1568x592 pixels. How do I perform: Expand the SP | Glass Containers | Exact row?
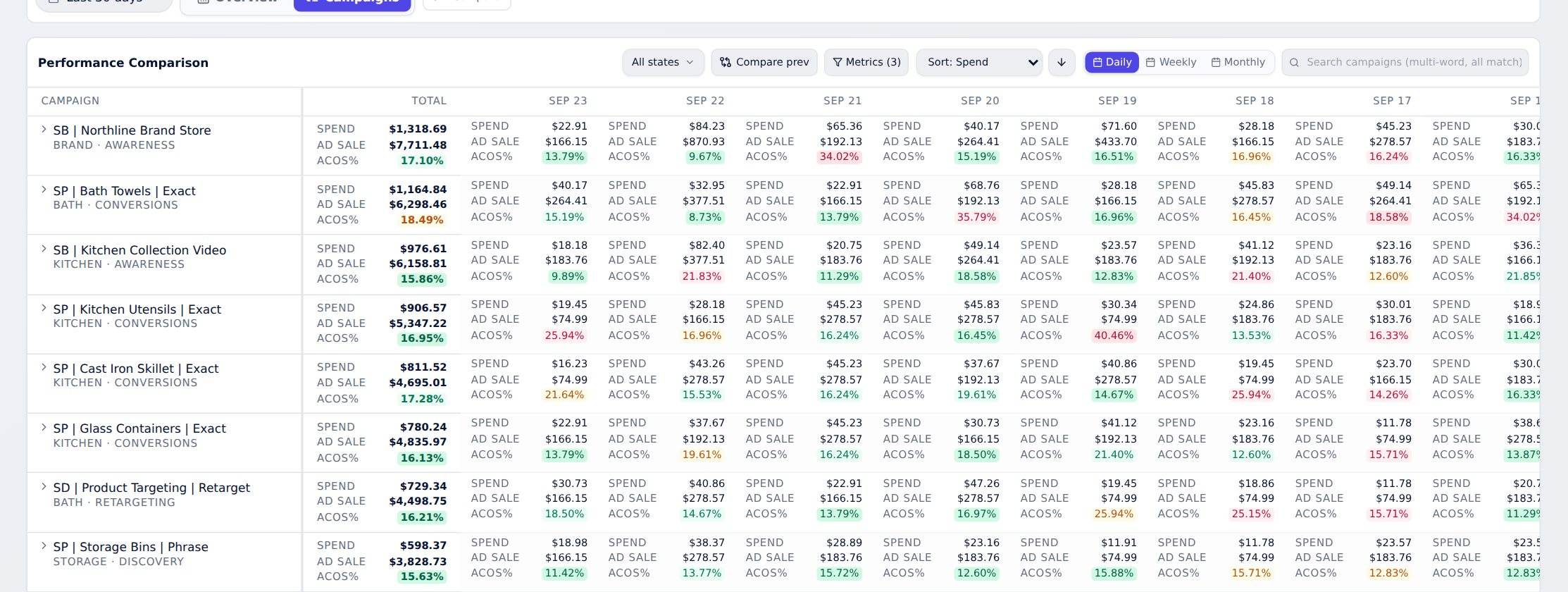tap(44, 428)
